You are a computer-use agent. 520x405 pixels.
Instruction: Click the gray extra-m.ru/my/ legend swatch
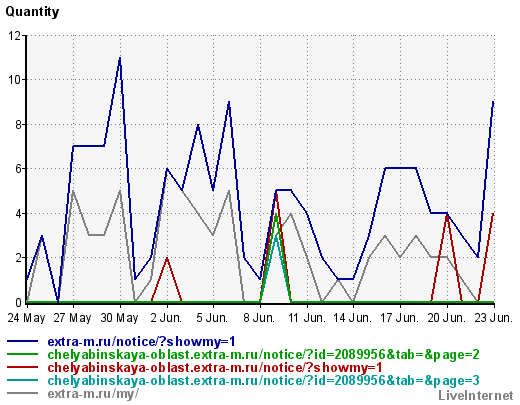[23, 393]
